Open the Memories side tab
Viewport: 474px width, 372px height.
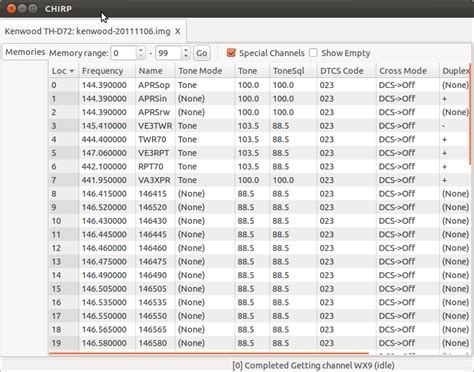click(x=25, y=52)
